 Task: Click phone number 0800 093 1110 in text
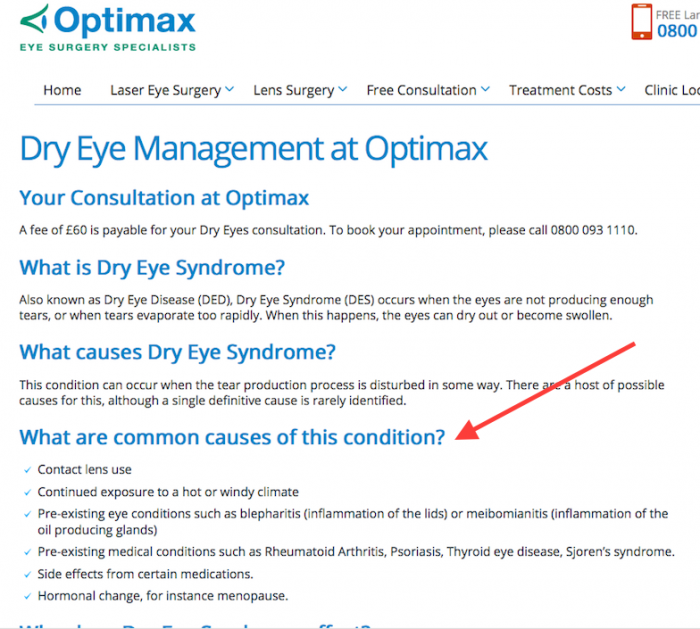(592, 230)
